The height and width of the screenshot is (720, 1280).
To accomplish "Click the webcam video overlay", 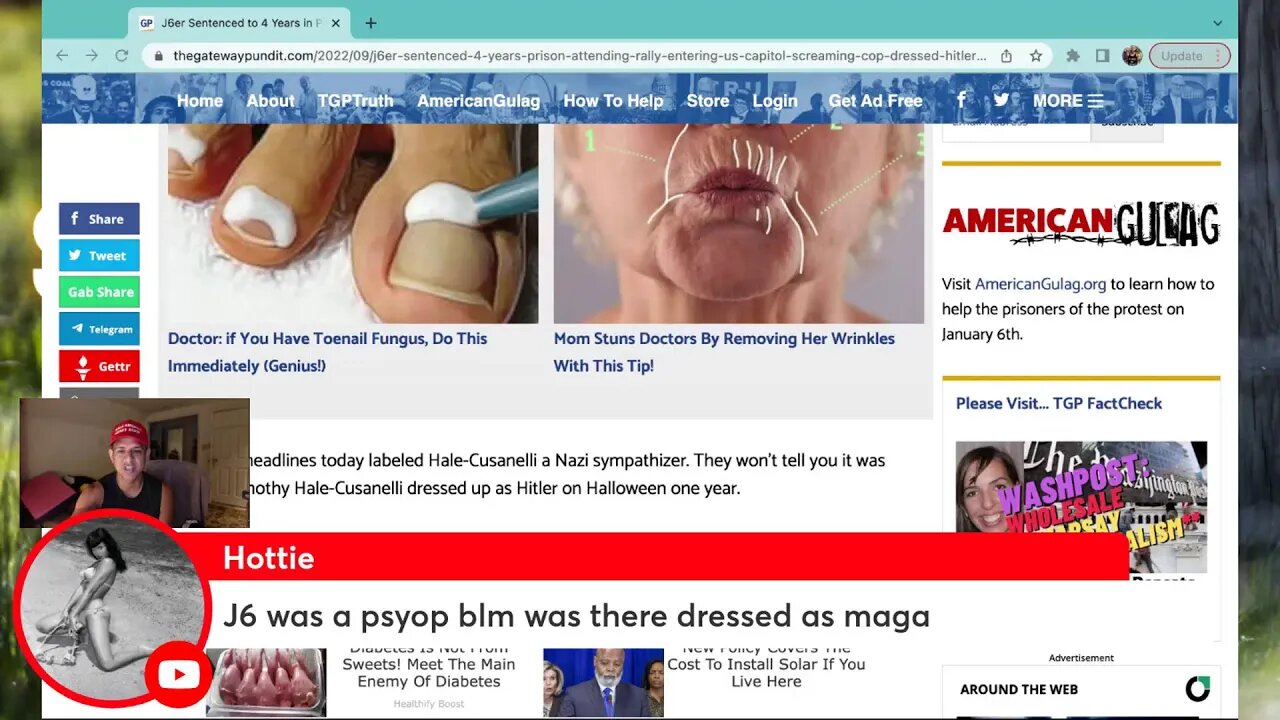I will tap(134, 463).
